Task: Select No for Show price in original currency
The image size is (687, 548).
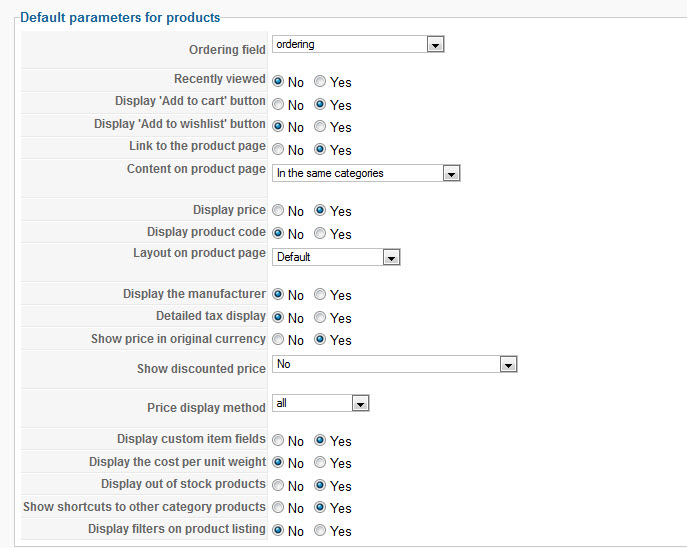Action: pyautogui.click(x=278, y=340)
